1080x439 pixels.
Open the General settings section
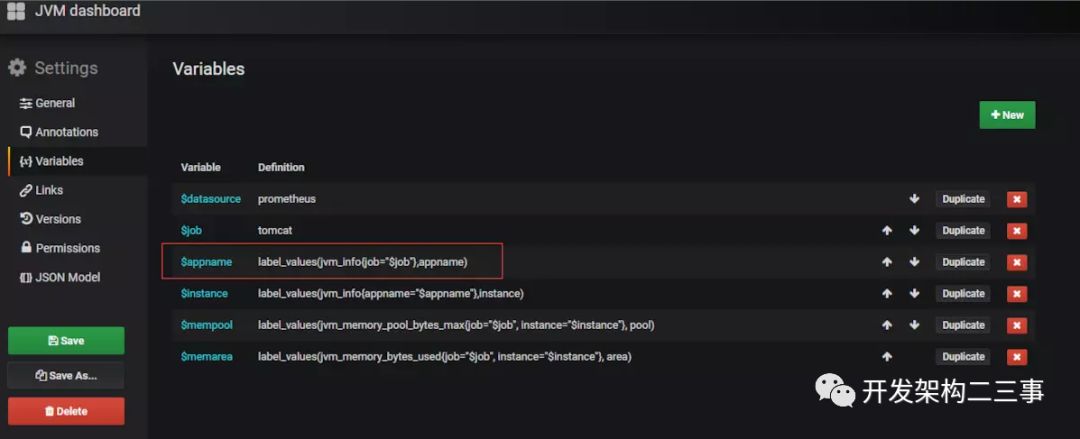point(48,103)
